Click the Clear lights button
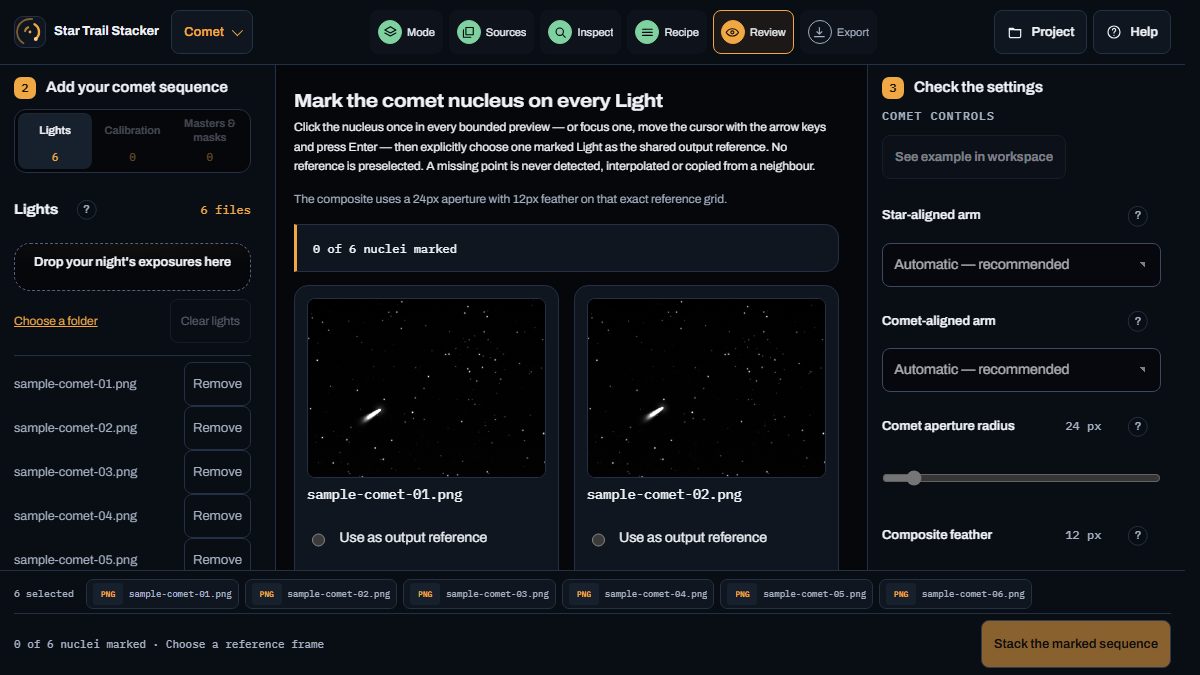The width and height of the screenshot is (1200, 675). point(210,321)
